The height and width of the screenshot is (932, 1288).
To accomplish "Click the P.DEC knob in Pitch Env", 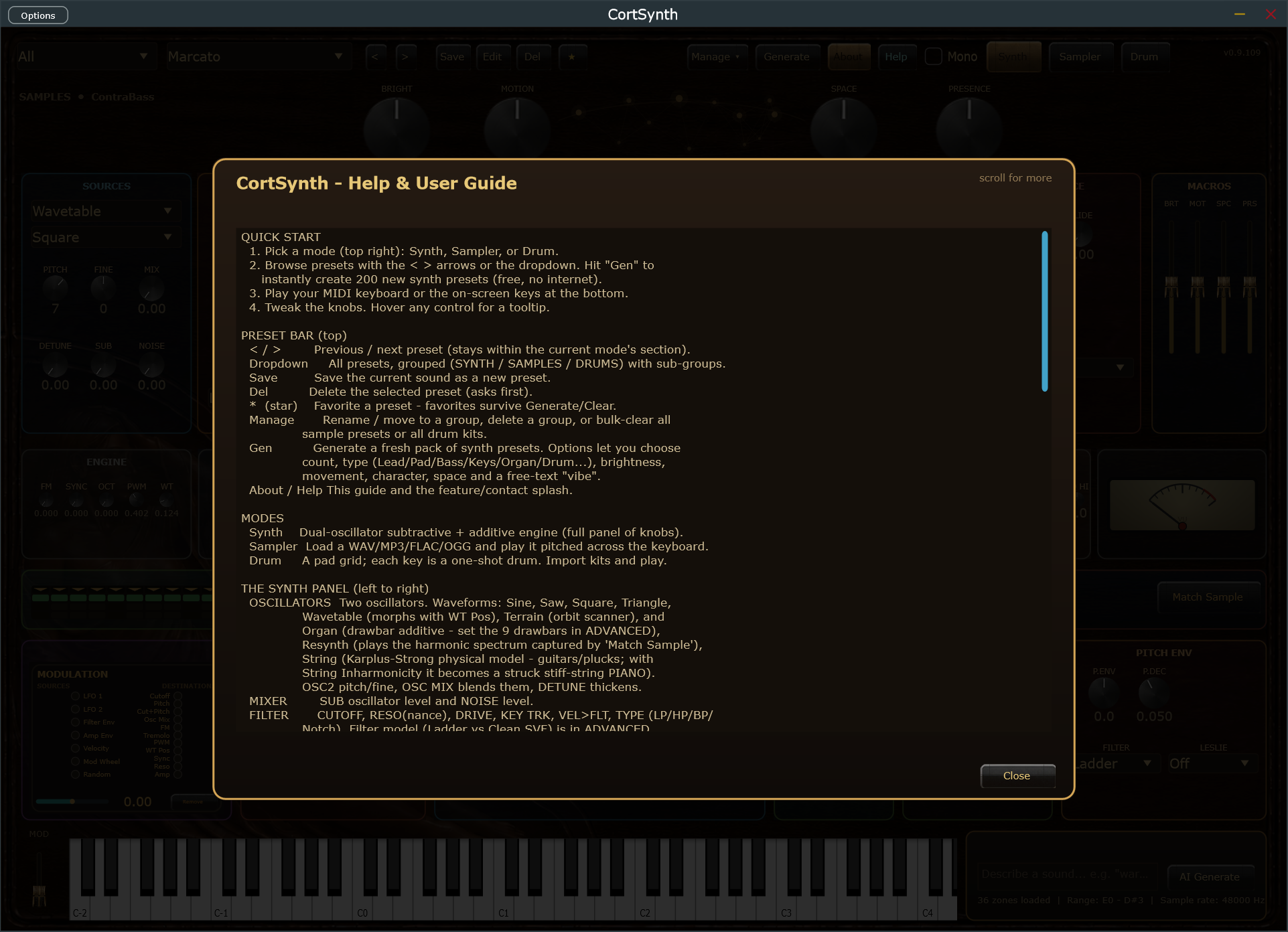I will point(1154,692).
